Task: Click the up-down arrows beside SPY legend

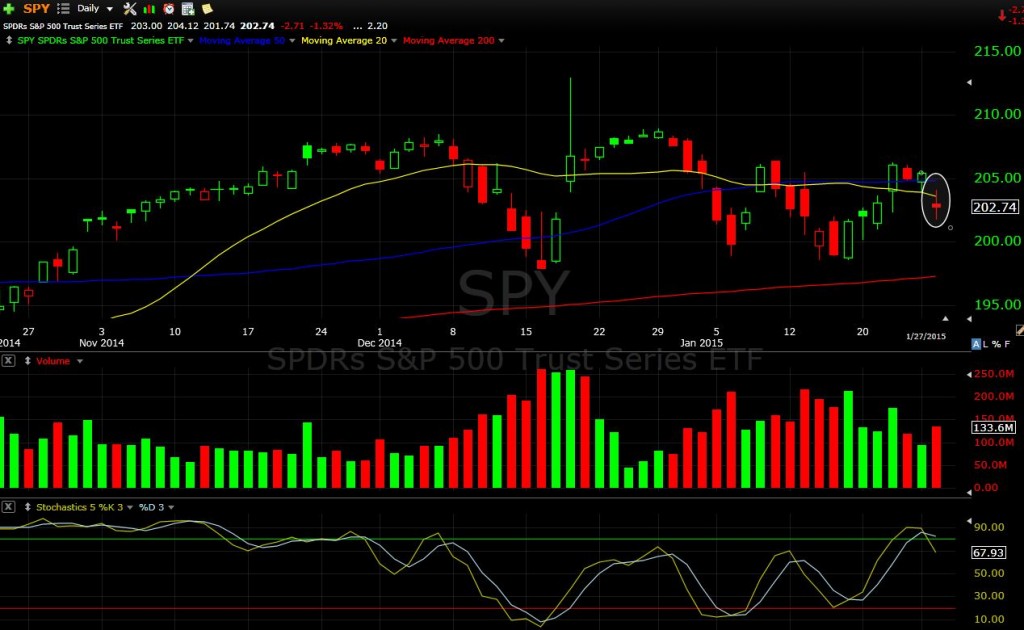Action: tap(8, 40)
